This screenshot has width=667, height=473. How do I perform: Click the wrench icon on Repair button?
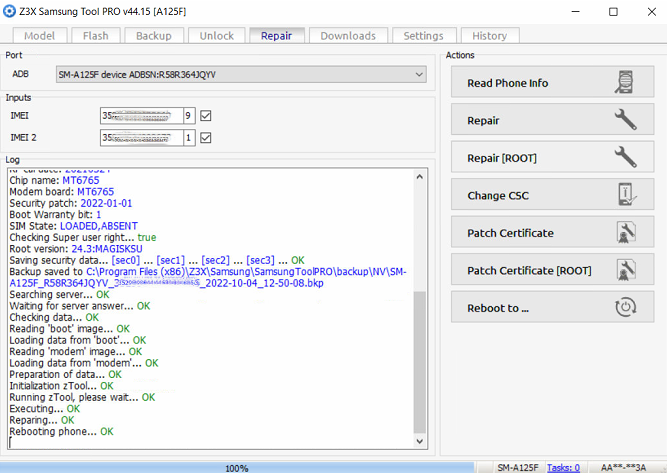coord(625,120)
